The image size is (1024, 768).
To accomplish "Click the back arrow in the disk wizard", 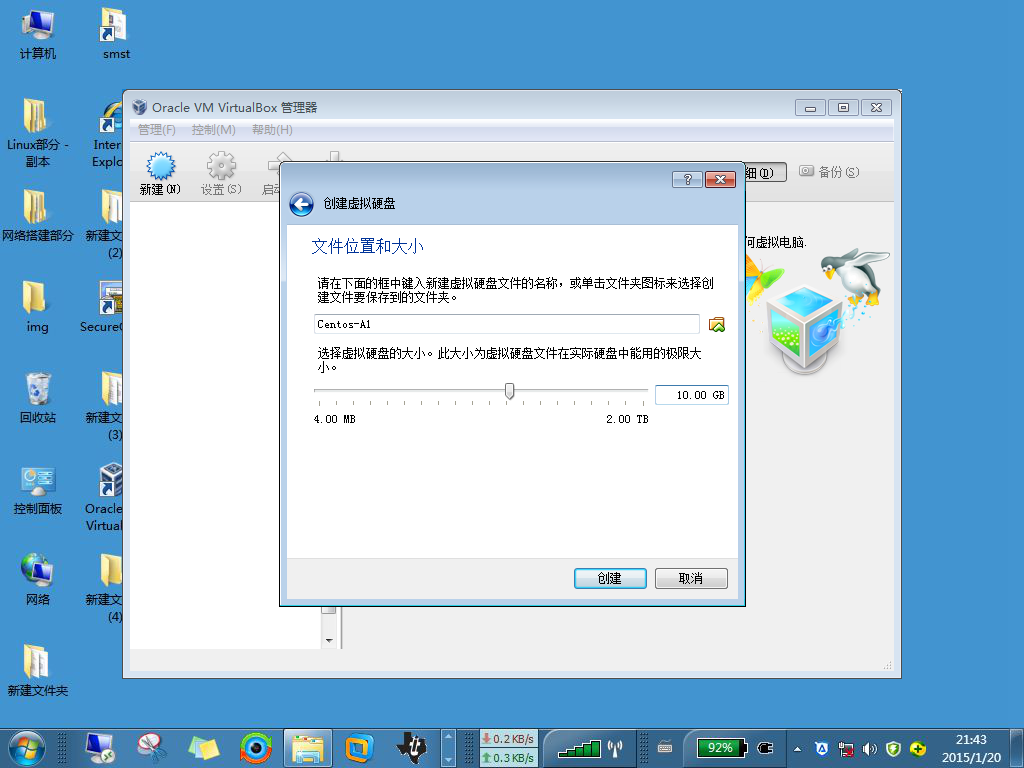I will click(x=301, y=204).
